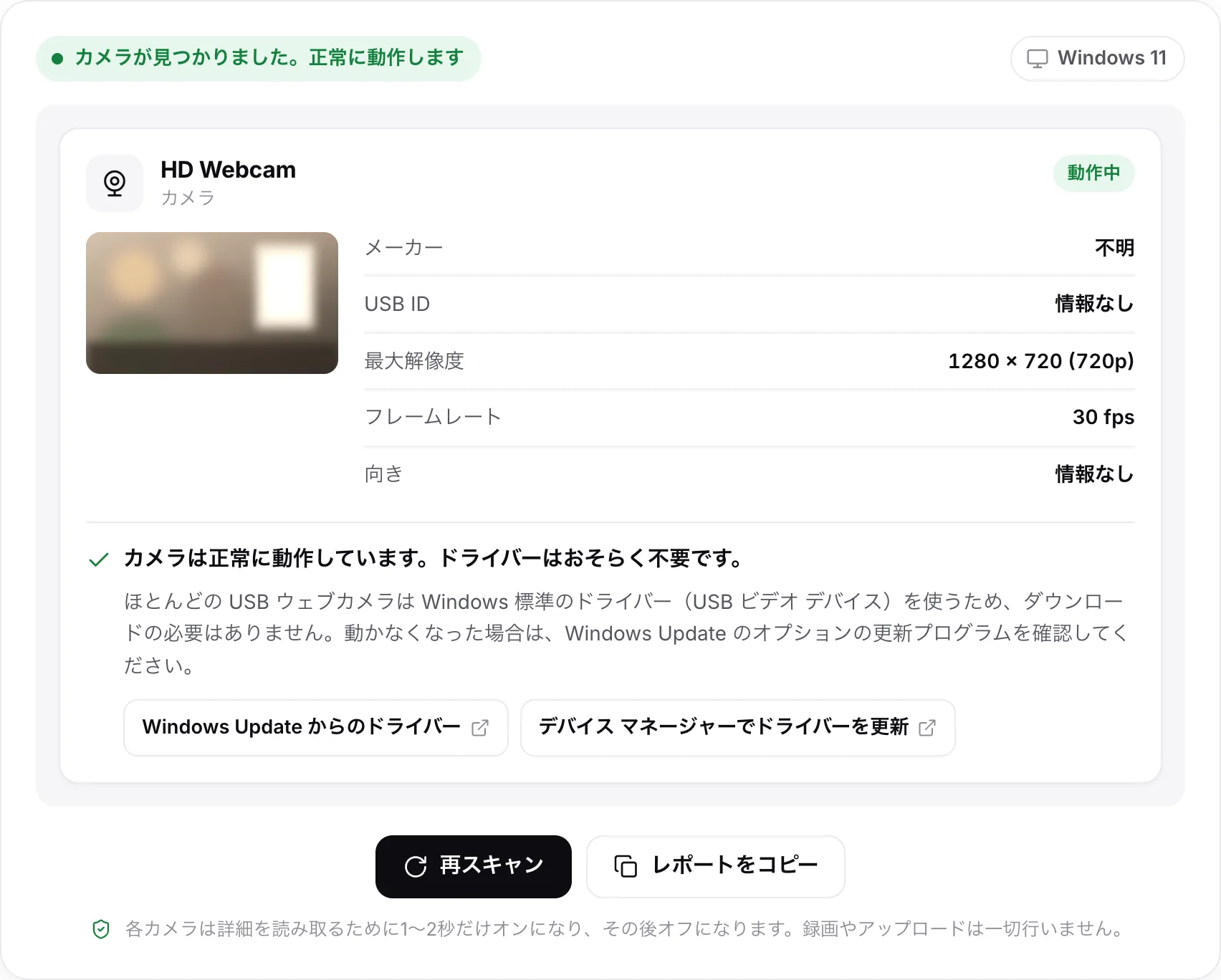Click the カメラは正常に動作しています heading
This screenshot has height=980, width=1221.
(x=434, y=558)
